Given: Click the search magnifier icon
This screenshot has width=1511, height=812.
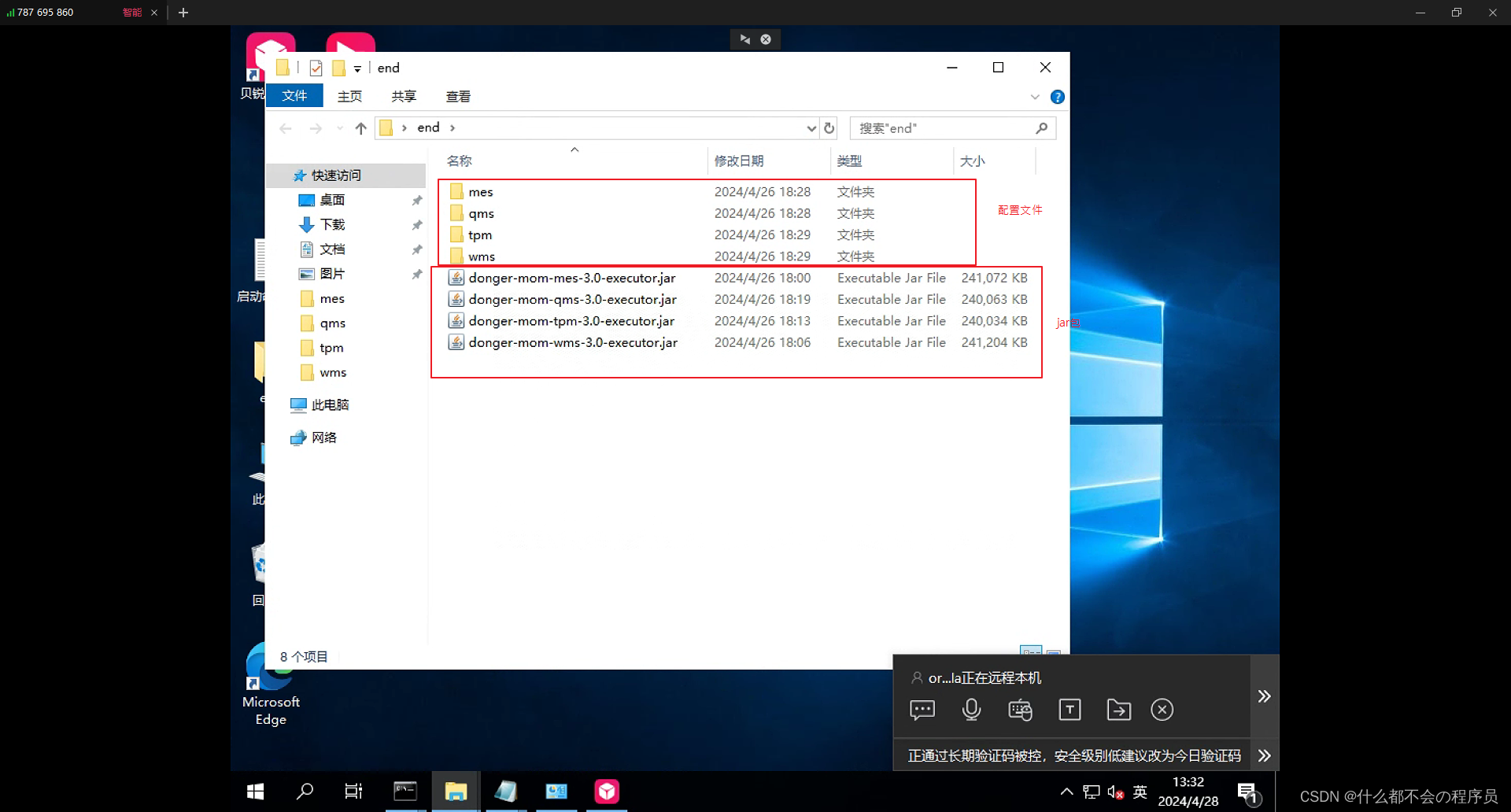Looking at the screenshot, I should [1042, 128].
